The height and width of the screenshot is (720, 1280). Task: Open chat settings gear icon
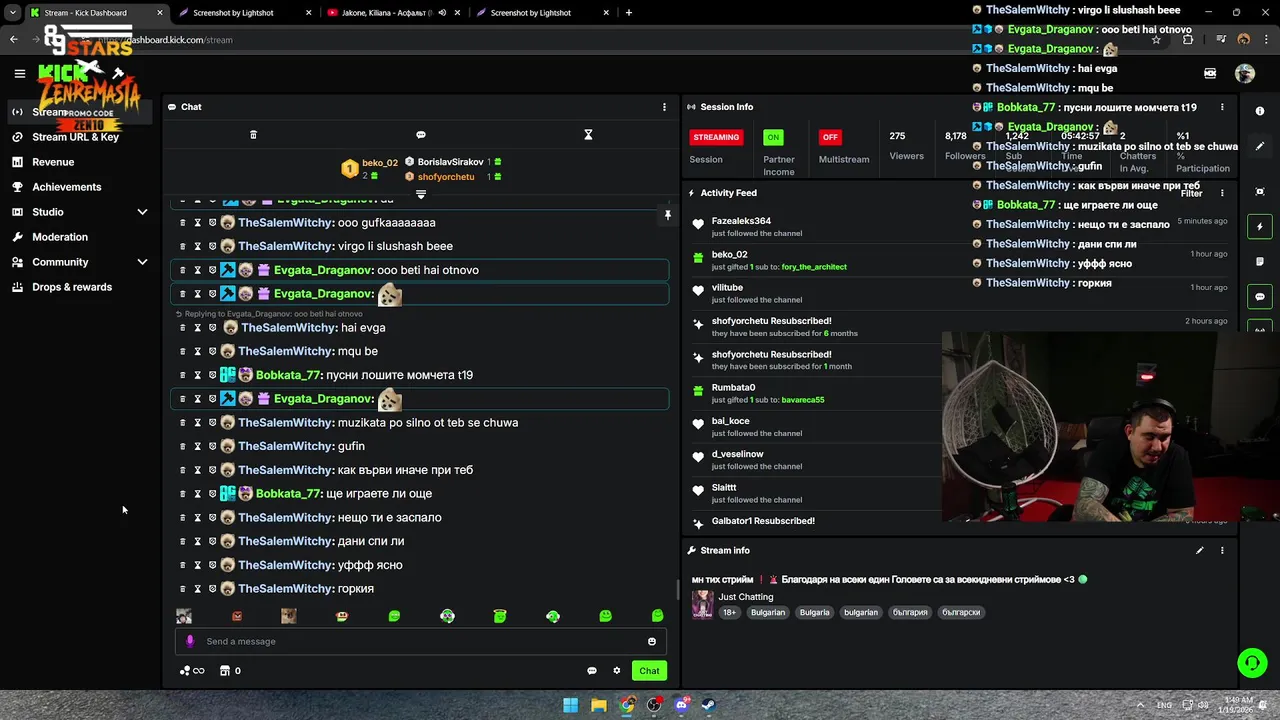(617, 671)
